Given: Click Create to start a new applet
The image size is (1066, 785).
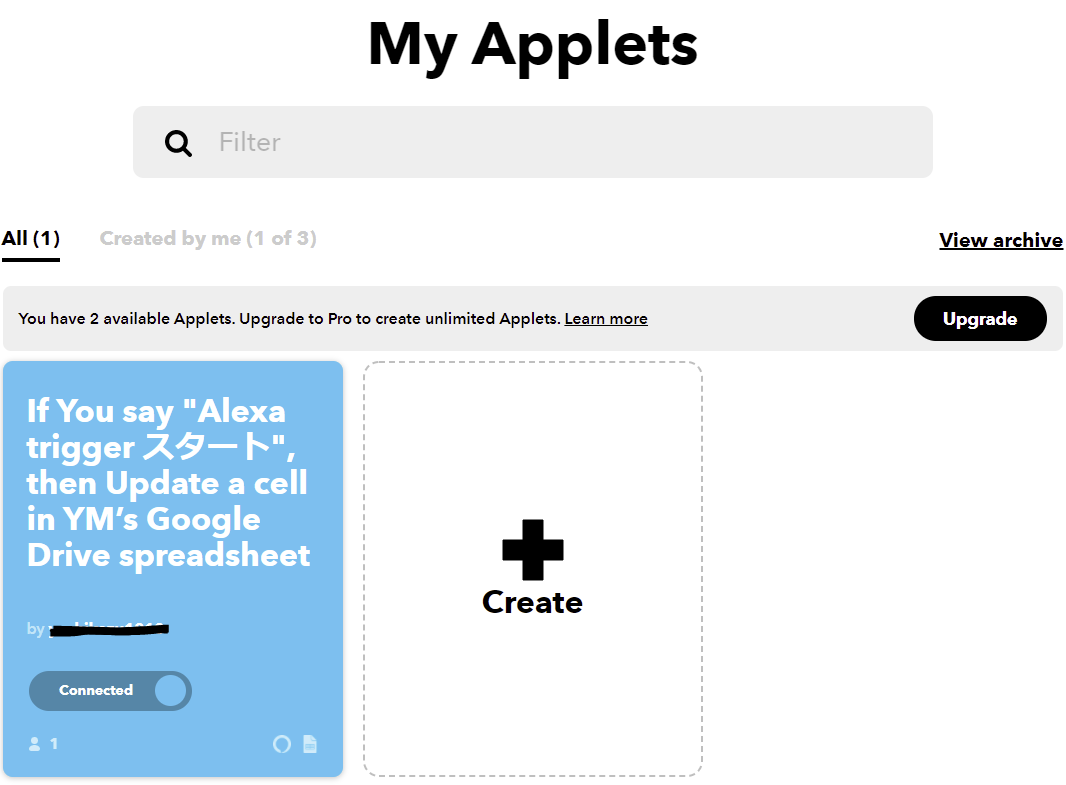Looking at the screenshot, I should coord(532,601).
